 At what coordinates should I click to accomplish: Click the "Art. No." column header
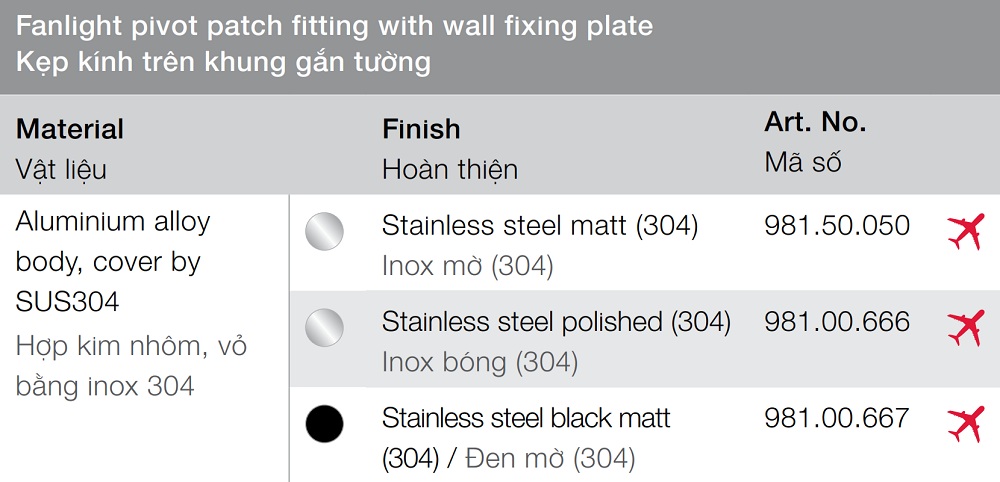click(815, 123)
